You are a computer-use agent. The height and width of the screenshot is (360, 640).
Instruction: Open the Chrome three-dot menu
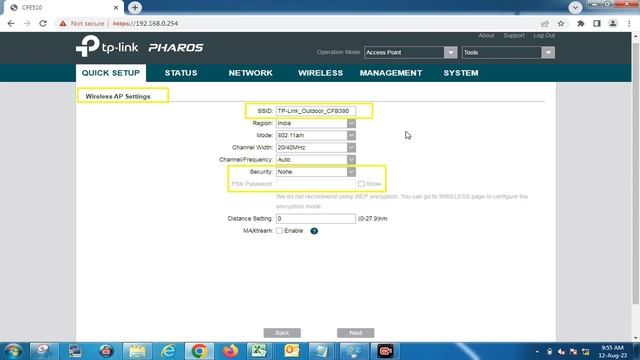(x=629, y=24)
